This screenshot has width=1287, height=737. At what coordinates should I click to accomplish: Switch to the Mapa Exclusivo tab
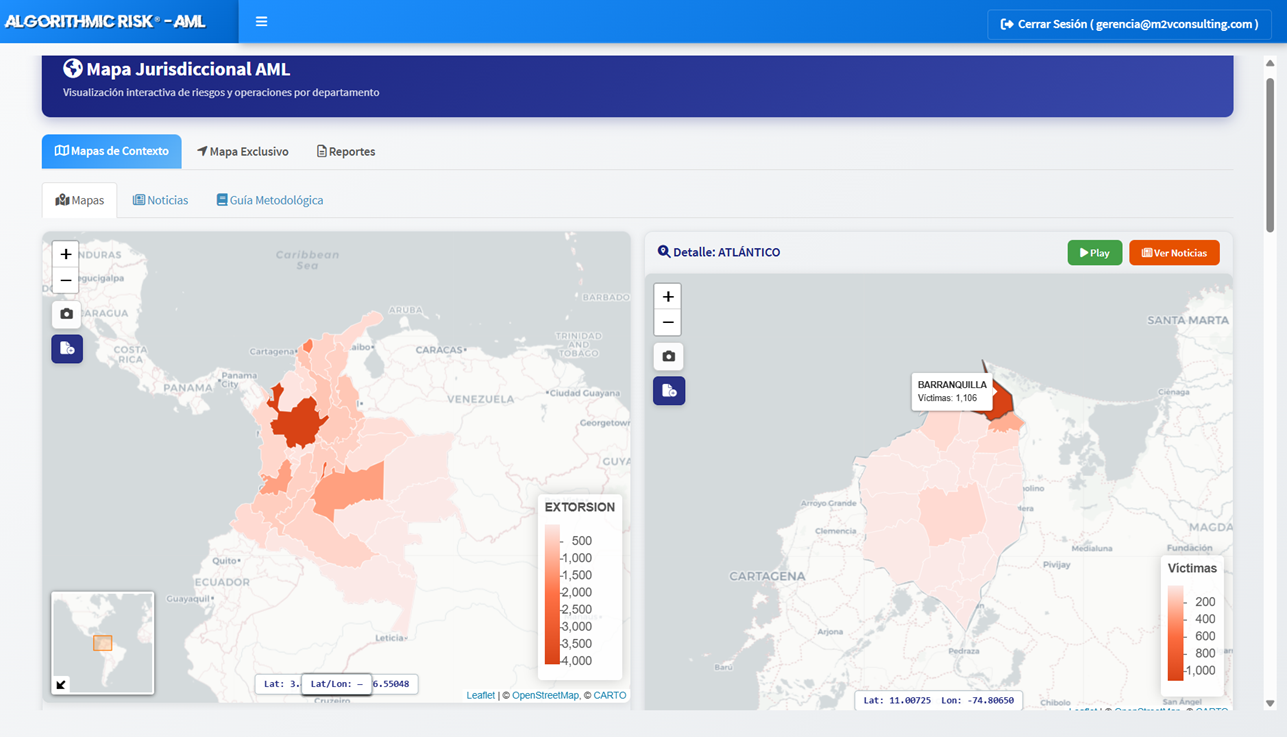click(x=243, y=151)
